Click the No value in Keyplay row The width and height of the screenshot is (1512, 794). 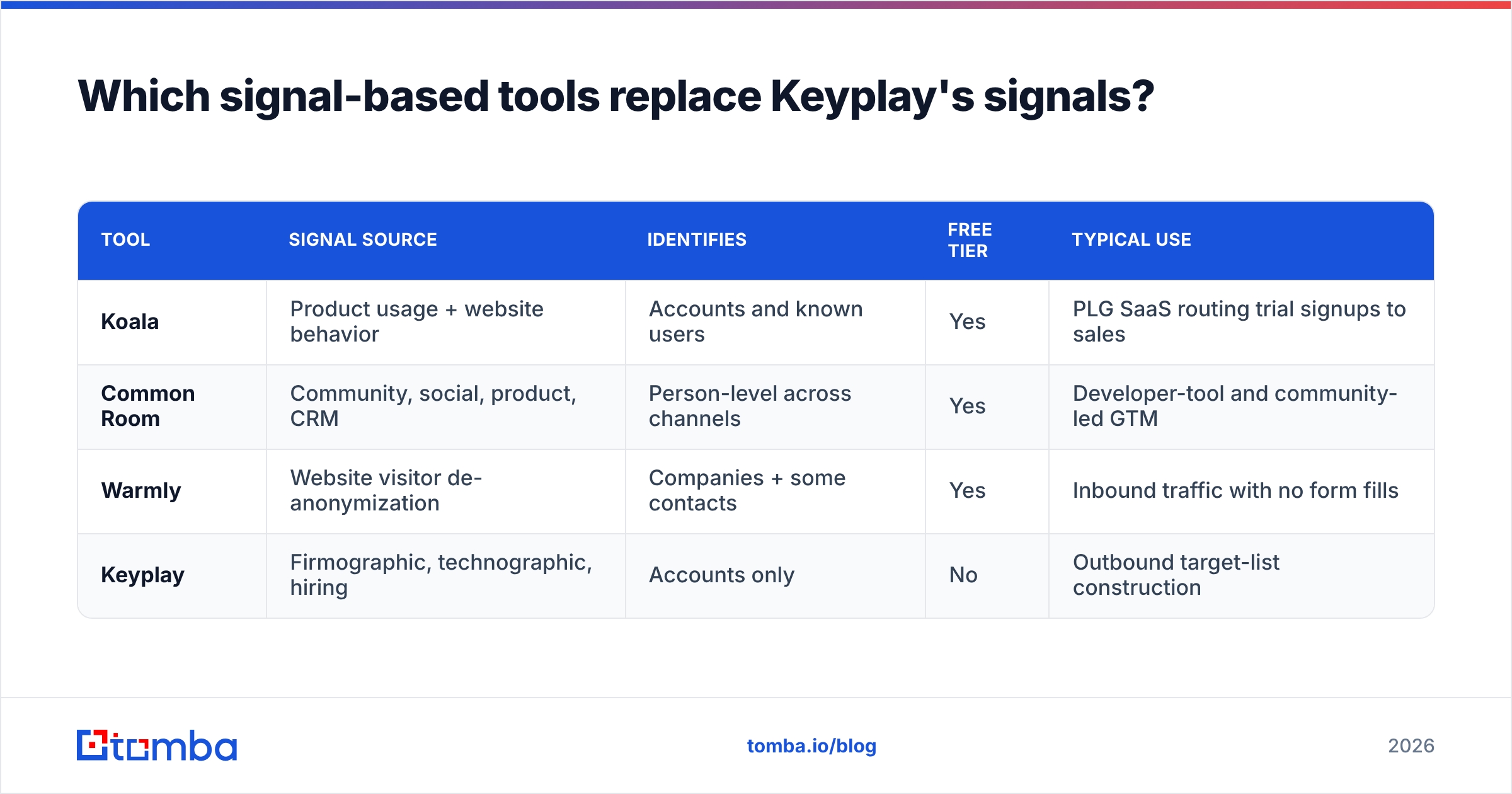[x=963, y=575]
